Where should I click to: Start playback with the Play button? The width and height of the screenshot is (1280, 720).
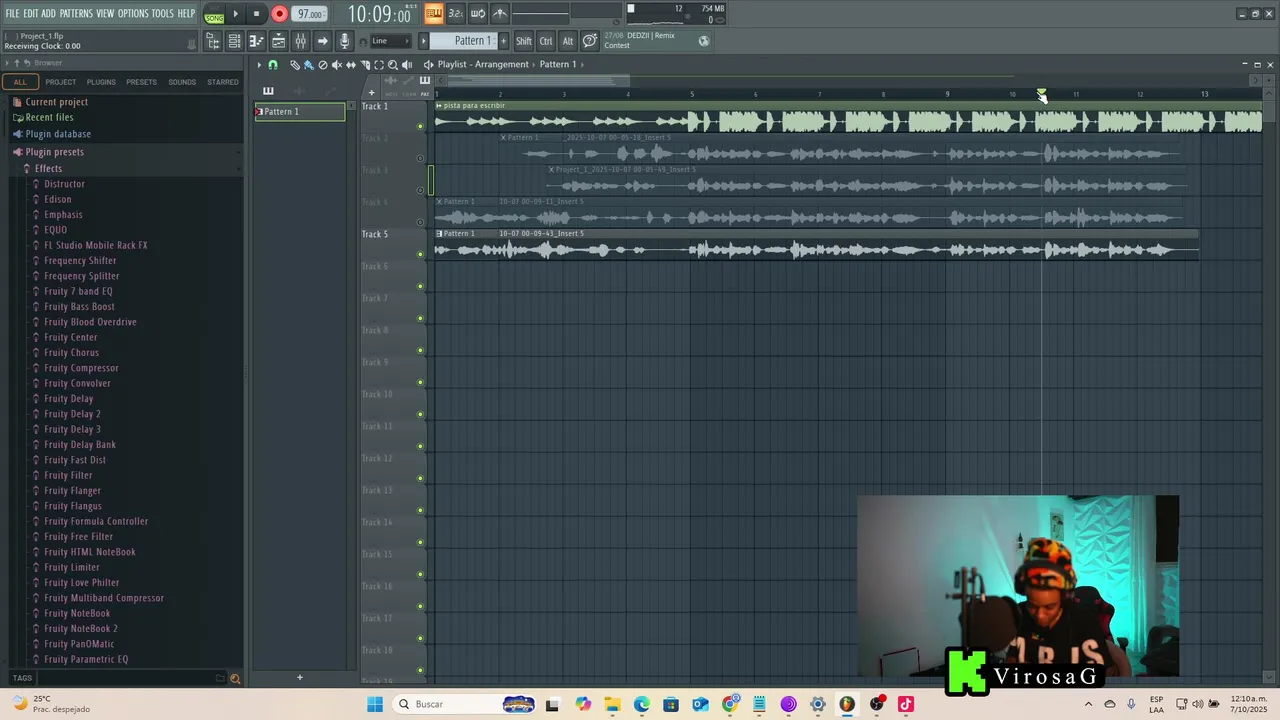[236, 14]
